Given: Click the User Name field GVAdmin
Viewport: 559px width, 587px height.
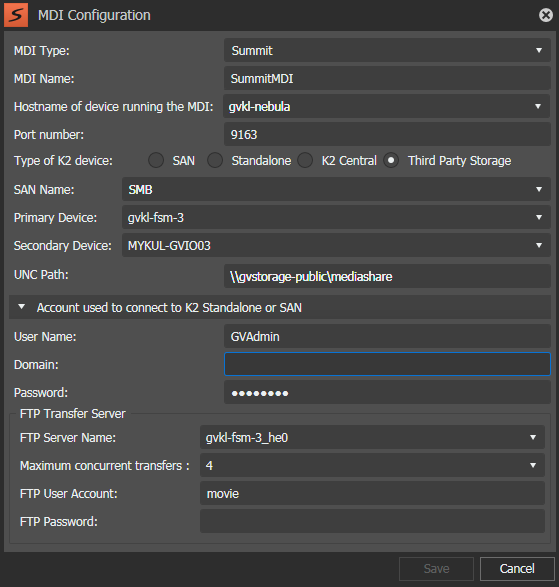Looking at the screenshot, I should coord(387,336).
